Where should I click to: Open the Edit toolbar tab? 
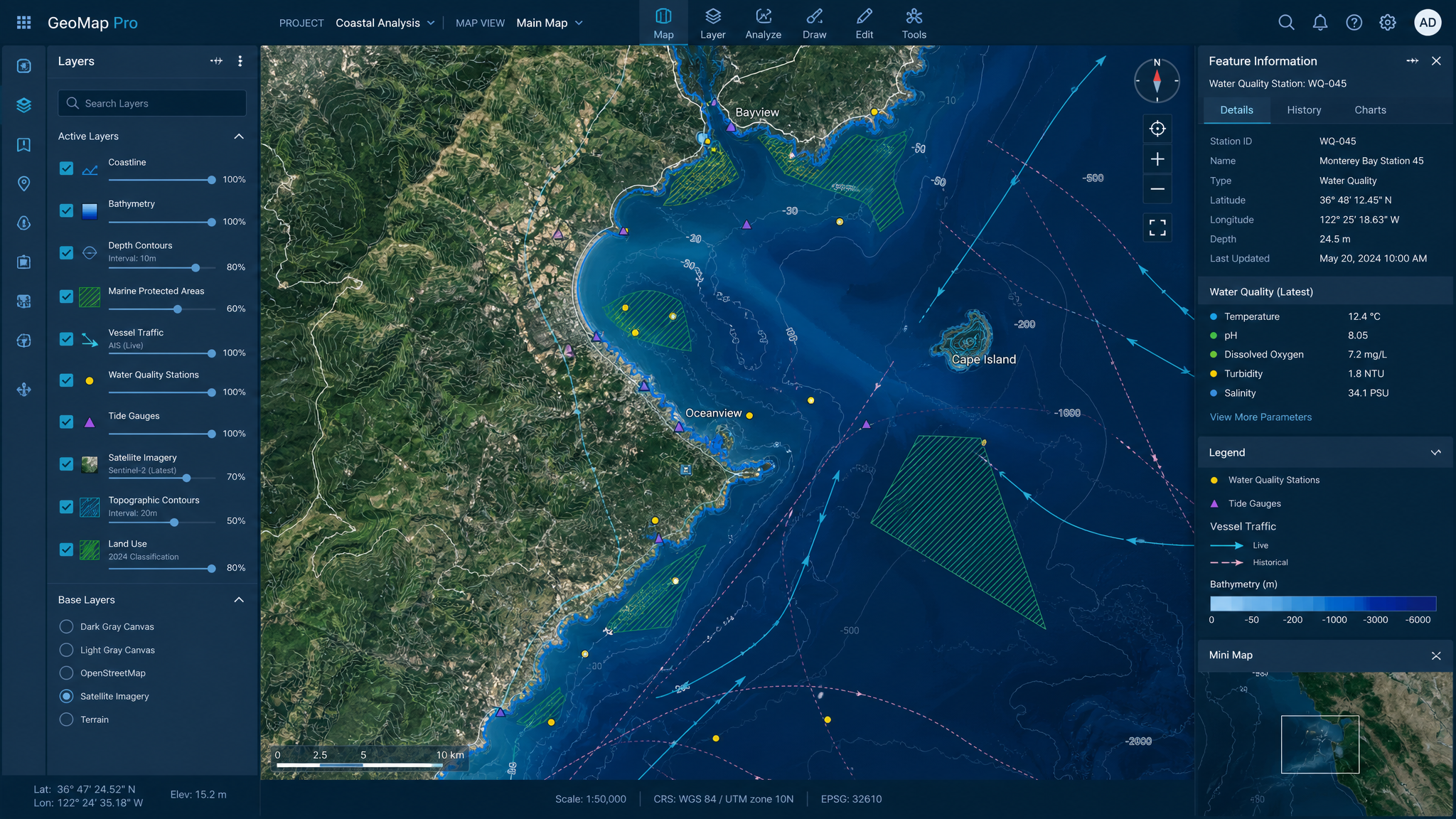(x=864, y=23)
